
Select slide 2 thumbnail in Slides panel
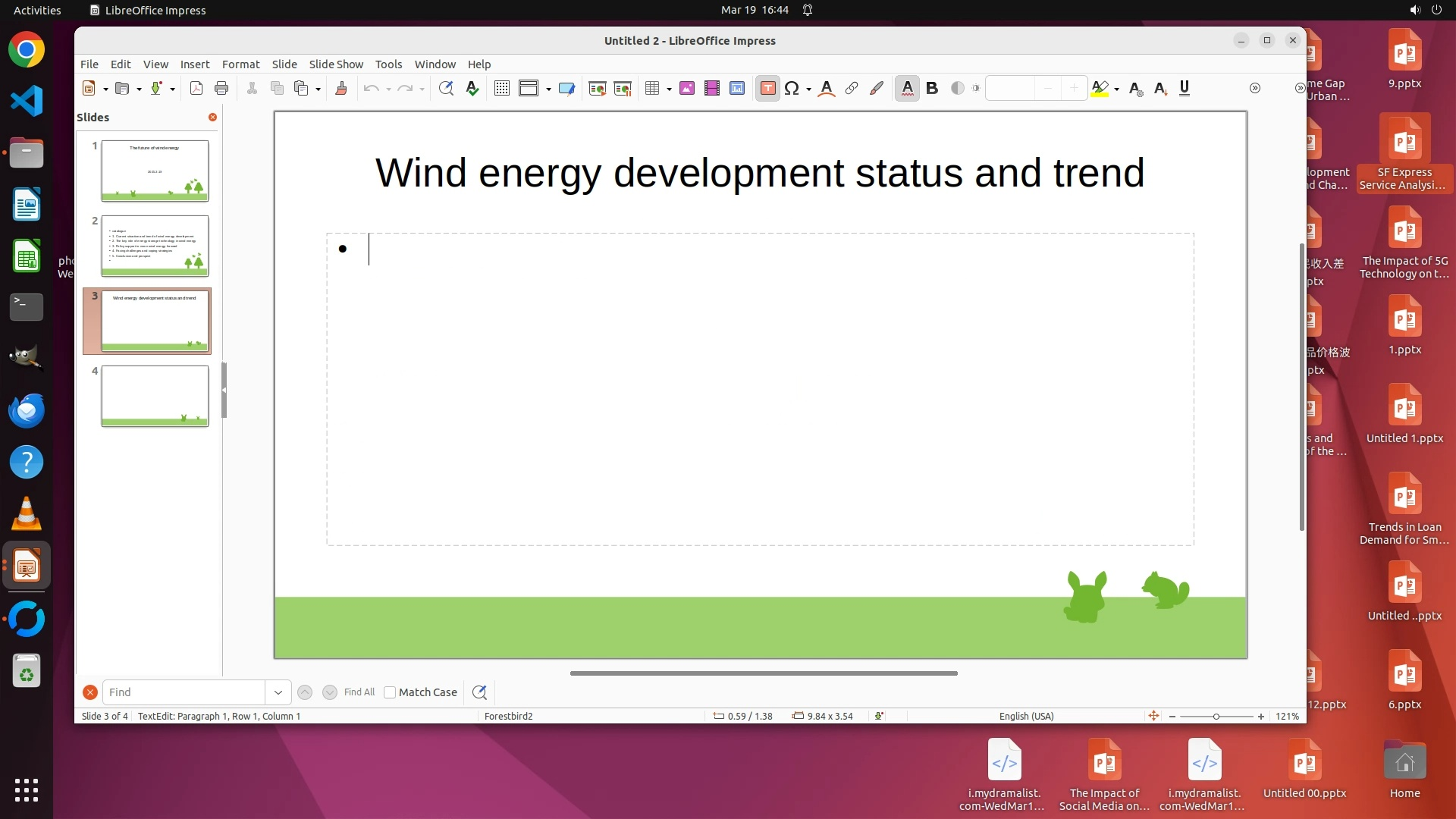155,246
